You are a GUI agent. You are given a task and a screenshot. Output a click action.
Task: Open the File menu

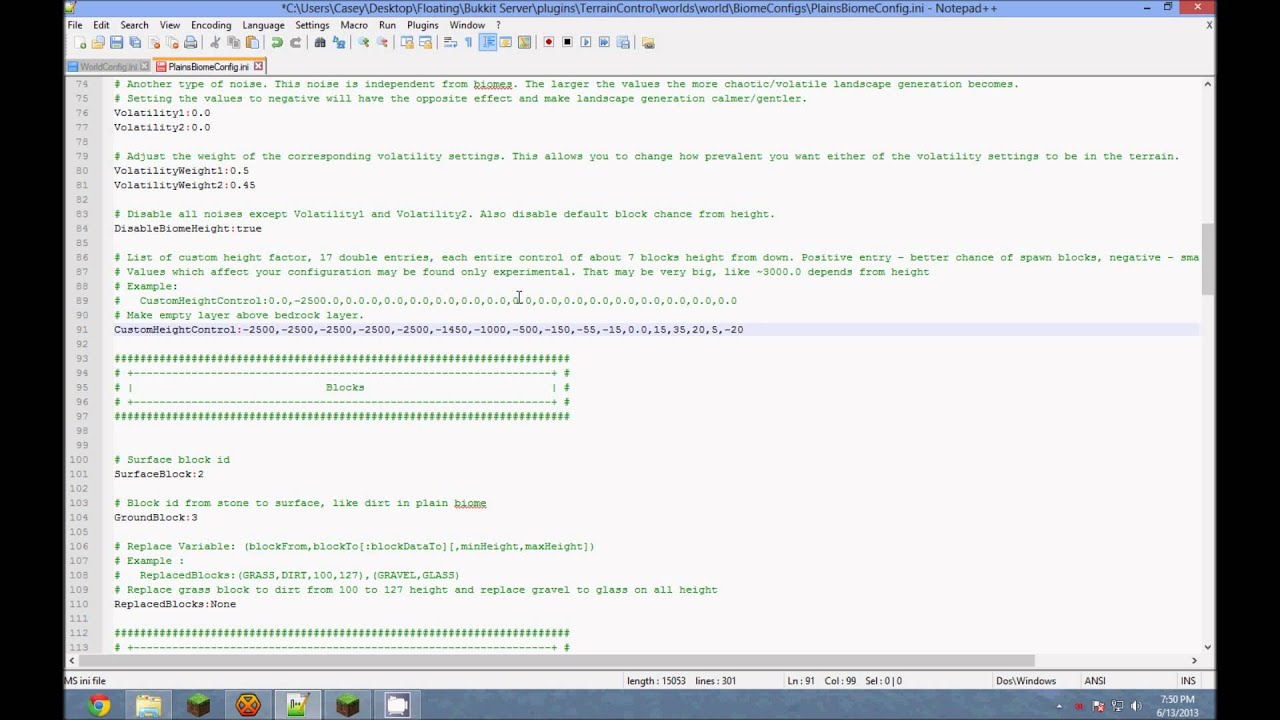coord(75,25)
